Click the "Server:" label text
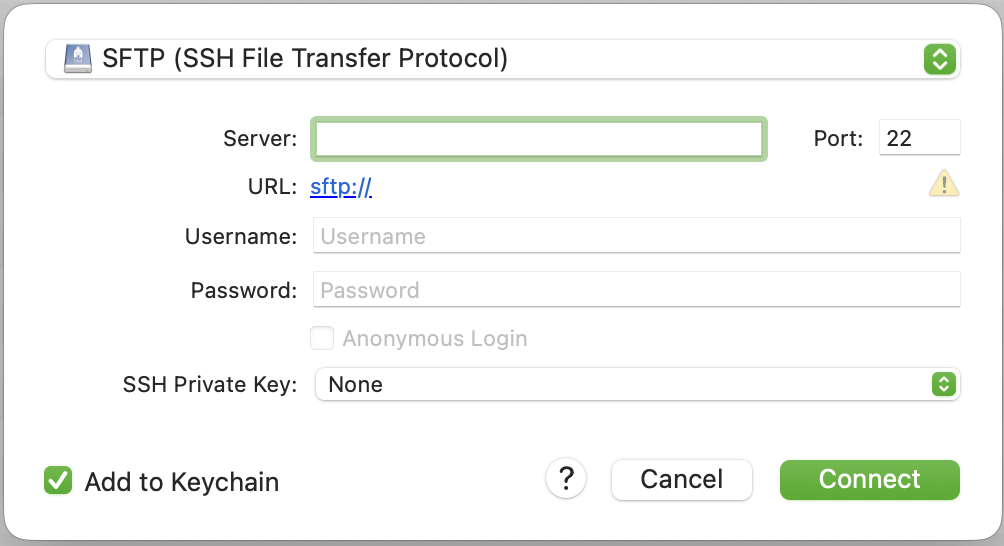The width and height of the screenshot is (1004, 546). pyautogui.click(x=260, y=139)
